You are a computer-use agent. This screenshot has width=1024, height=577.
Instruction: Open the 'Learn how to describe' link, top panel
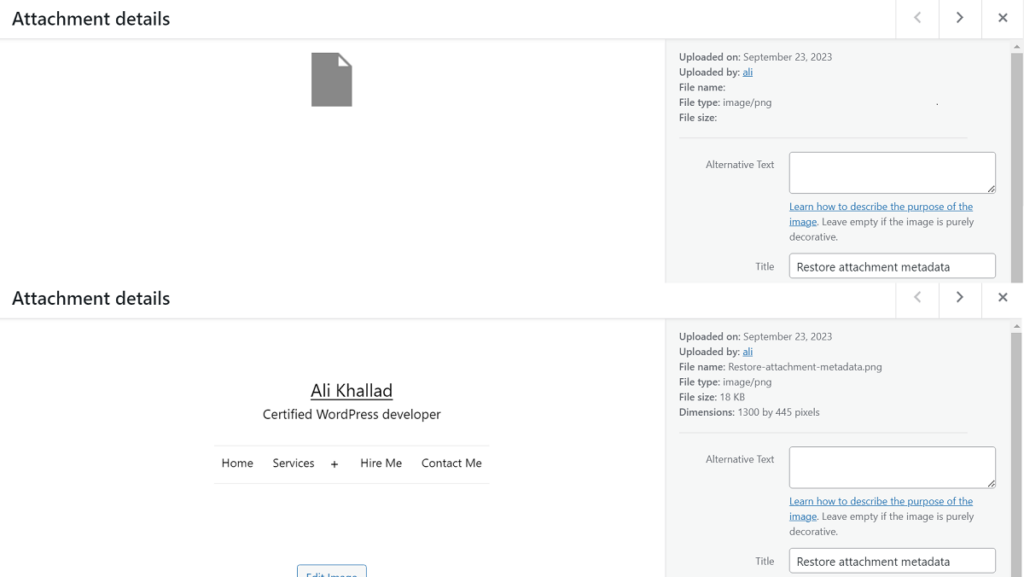click(880, 206)
